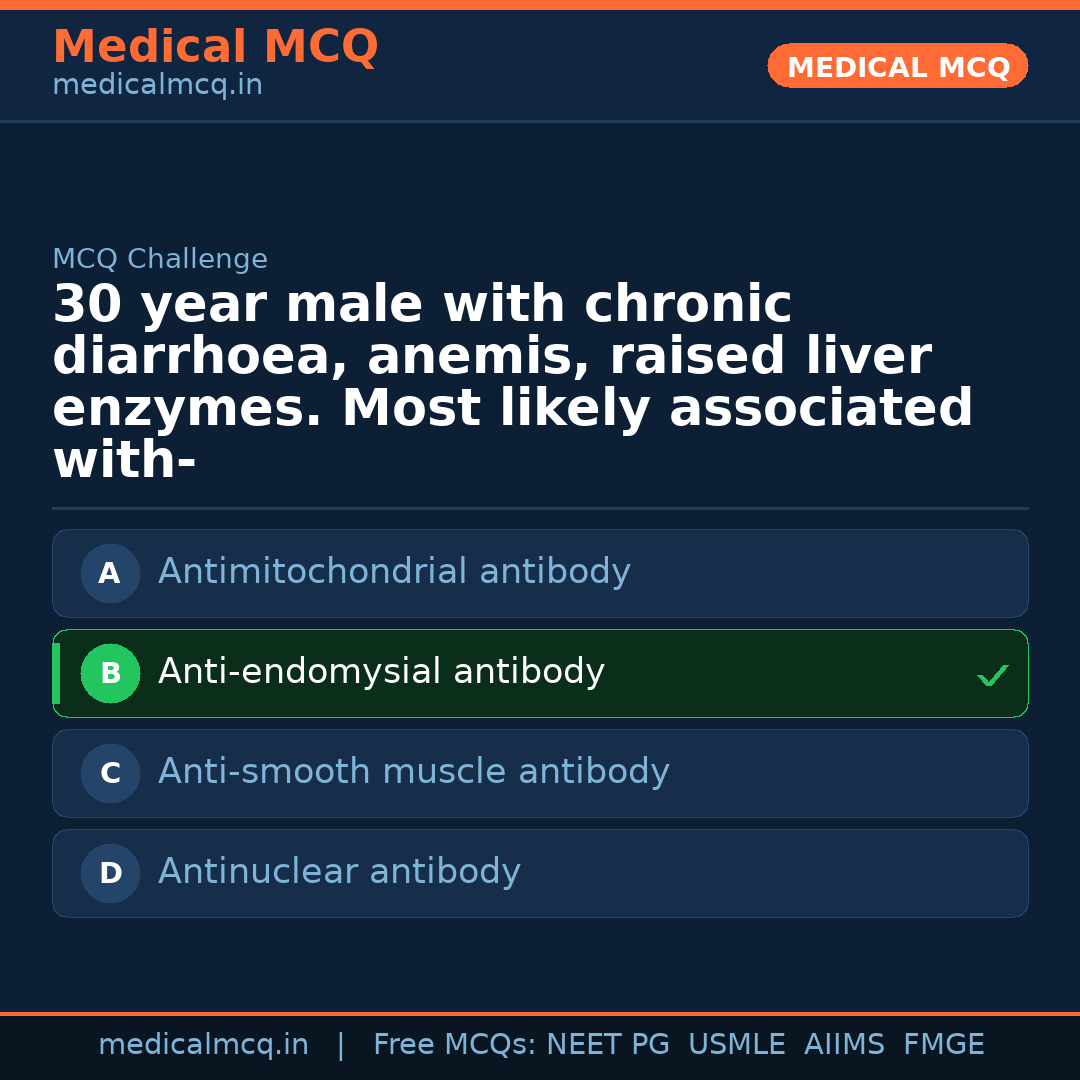Click USMLE in the footer
The image size is (1080, 1080).
(x=736, y=1045)
